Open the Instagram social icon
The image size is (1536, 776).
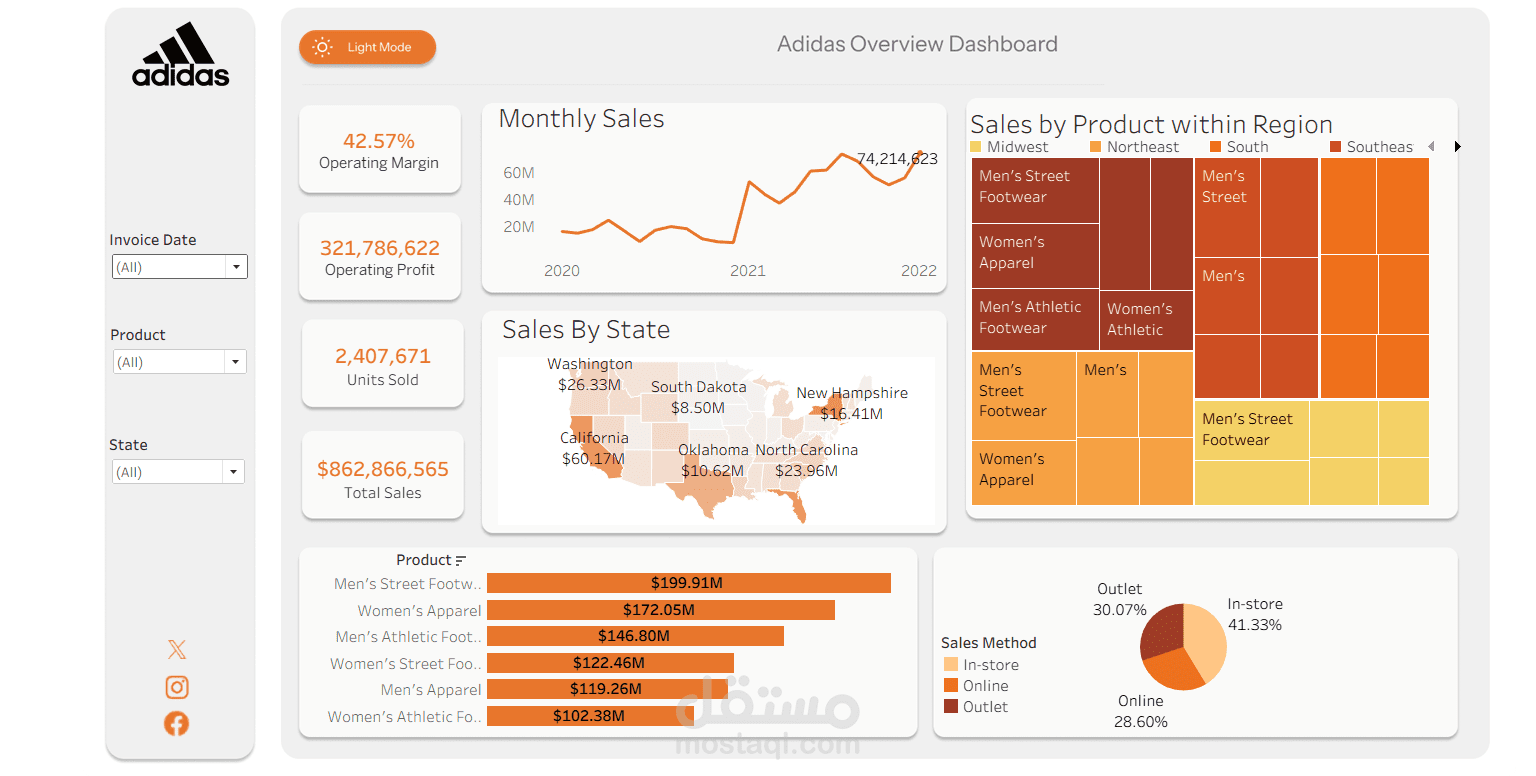(x=177, y=687)
